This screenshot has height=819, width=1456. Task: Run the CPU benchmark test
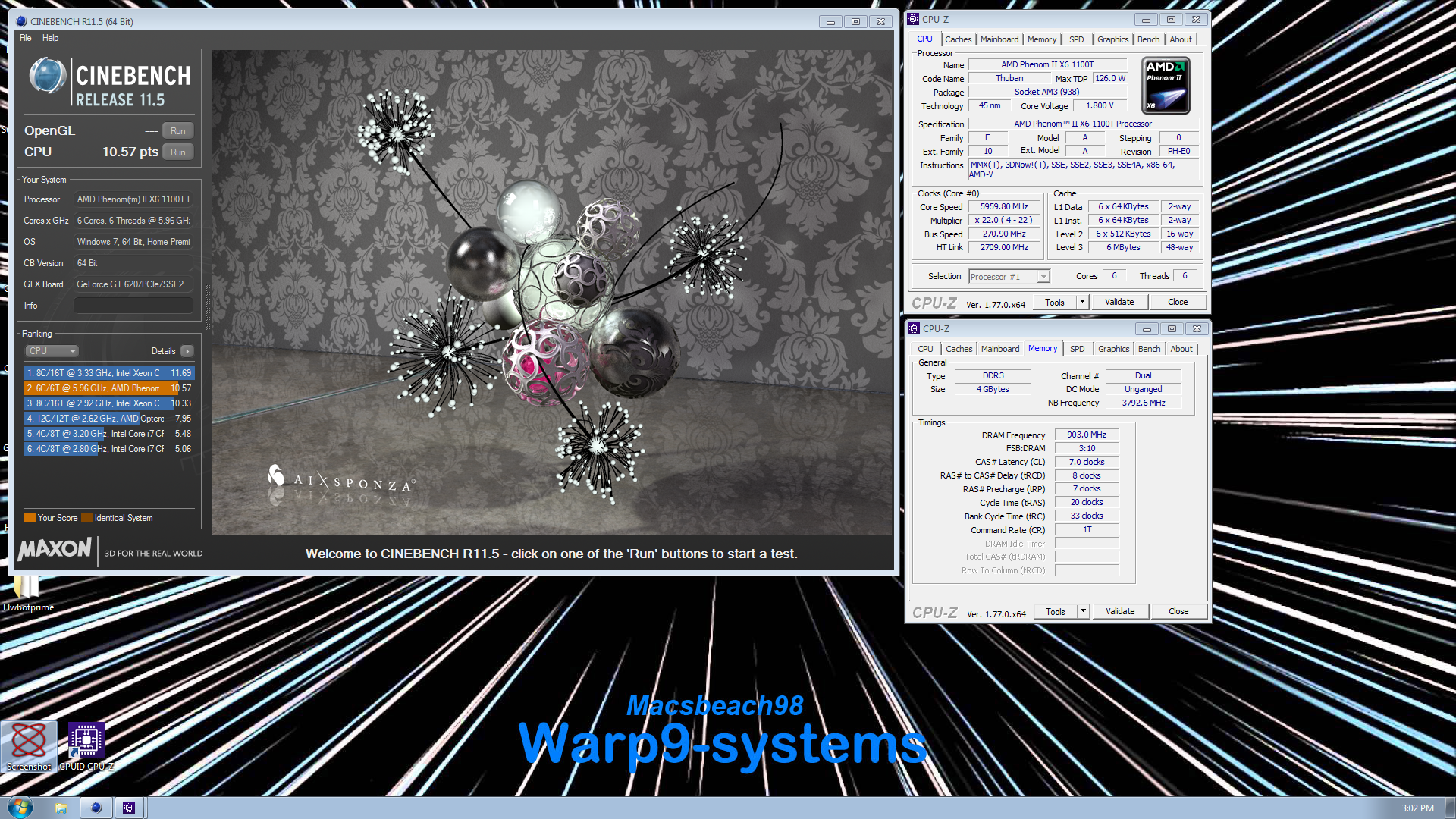point(177,152)
